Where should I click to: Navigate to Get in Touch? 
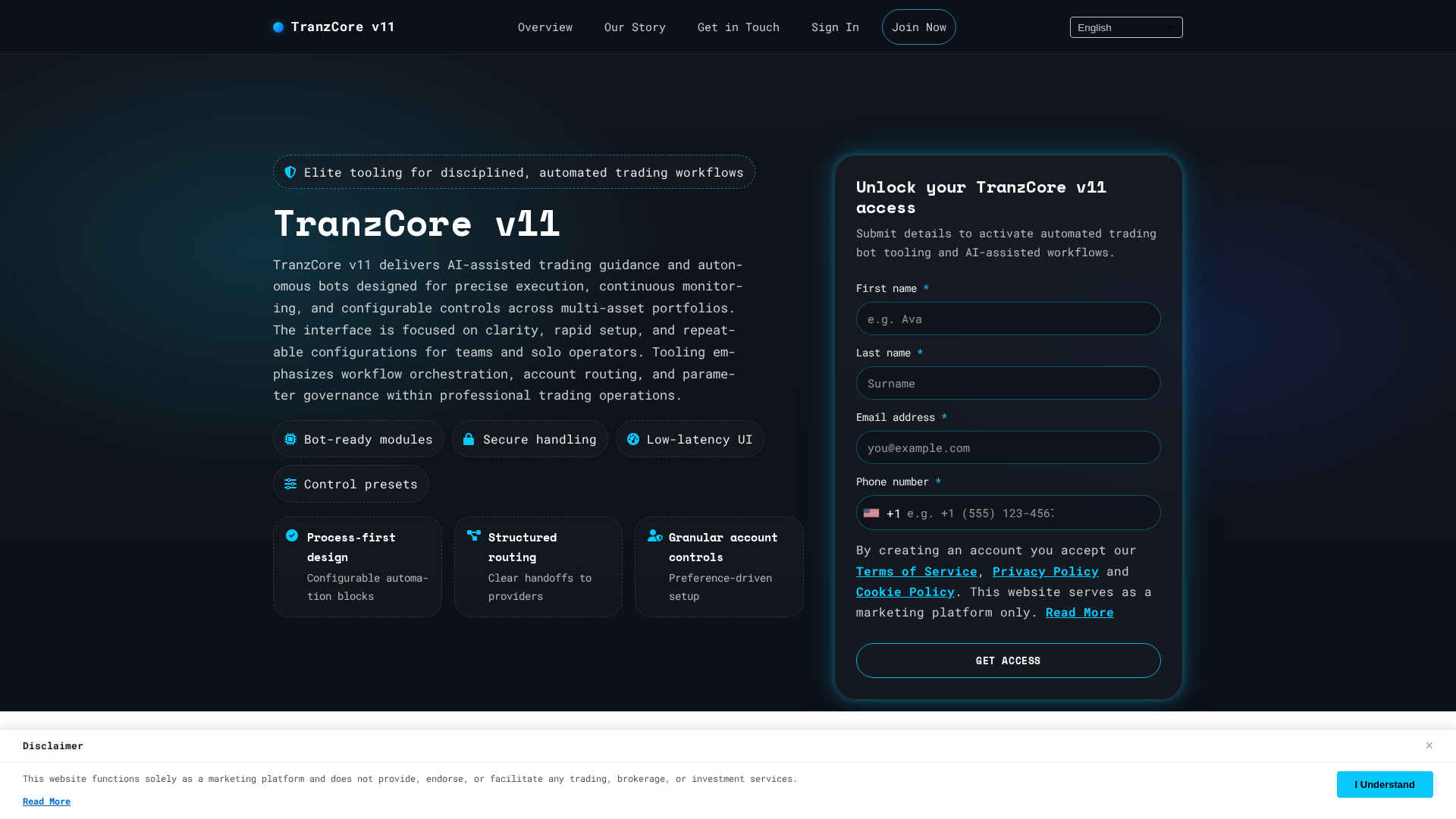[739, 27]
